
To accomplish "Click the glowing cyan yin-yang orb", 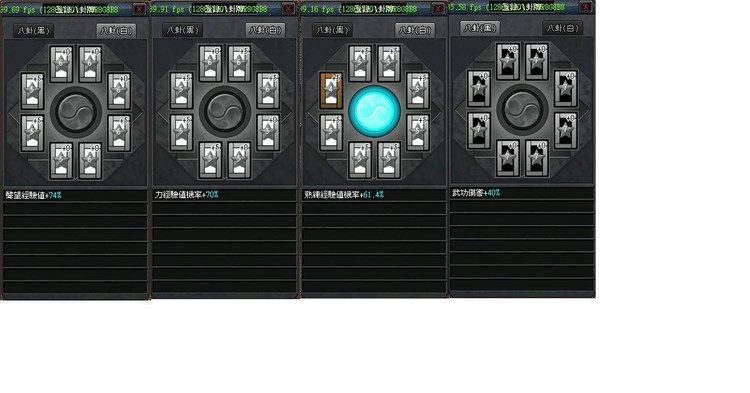I will tap(375, 111).
